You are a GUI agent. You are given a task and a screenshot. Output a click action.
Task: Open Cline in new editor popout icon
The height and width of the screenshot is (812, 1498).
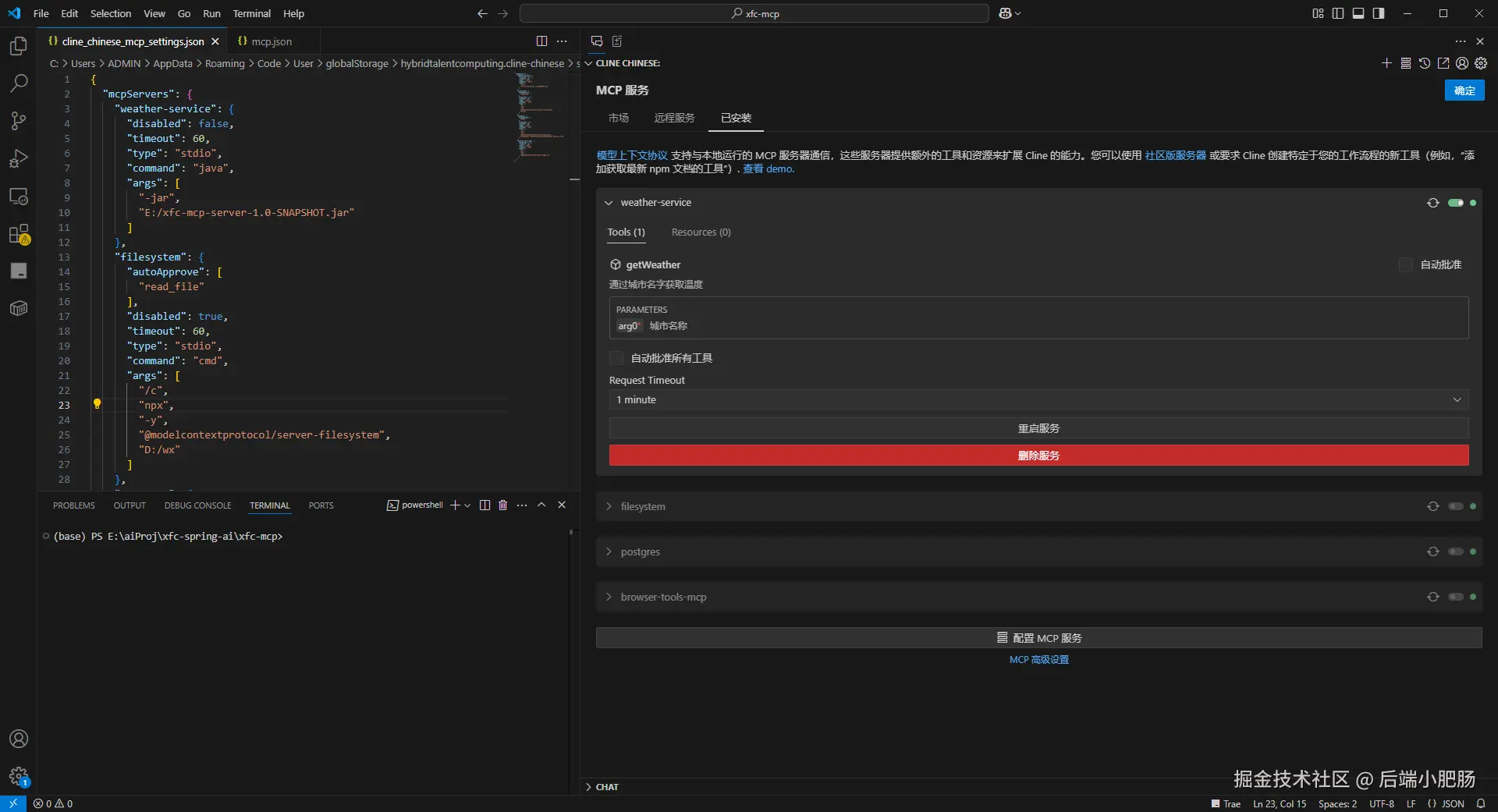(1443, 63)
